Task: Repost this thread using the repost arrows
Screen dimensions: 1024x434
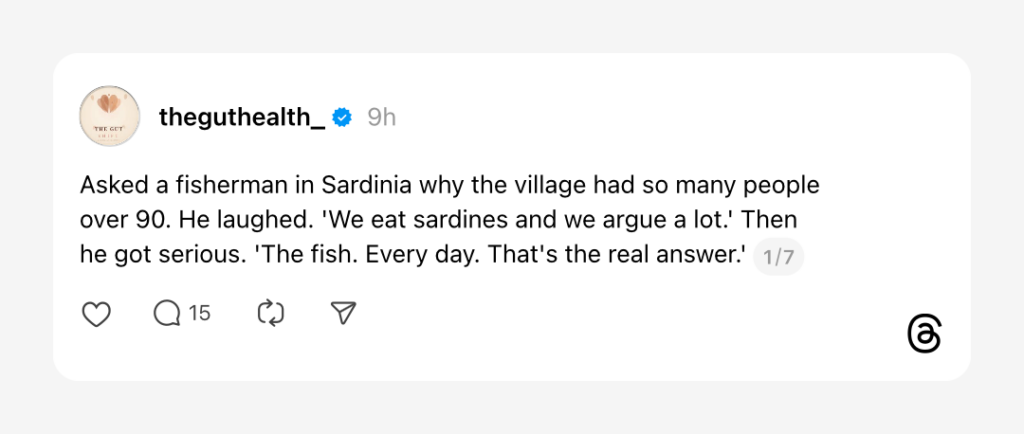Action: [x=271, y=314]
